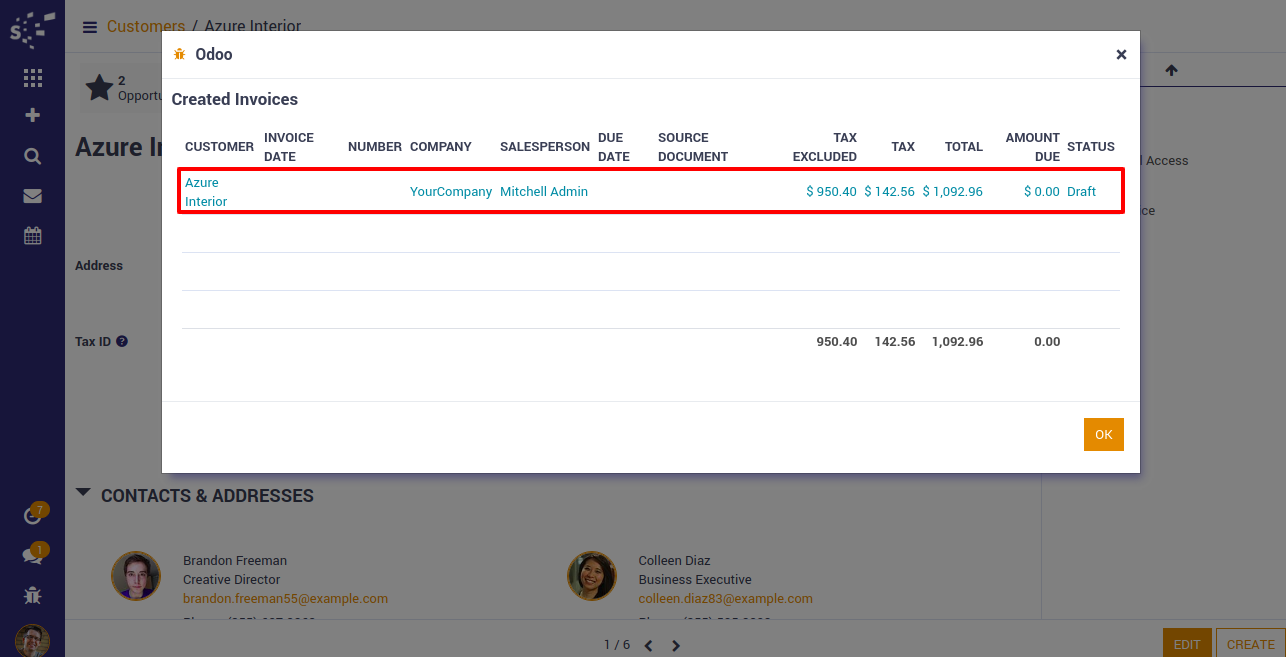Open search from the left sidebar
The width and height of the screenshot is (1286, 657).
(x=33, y=156)
